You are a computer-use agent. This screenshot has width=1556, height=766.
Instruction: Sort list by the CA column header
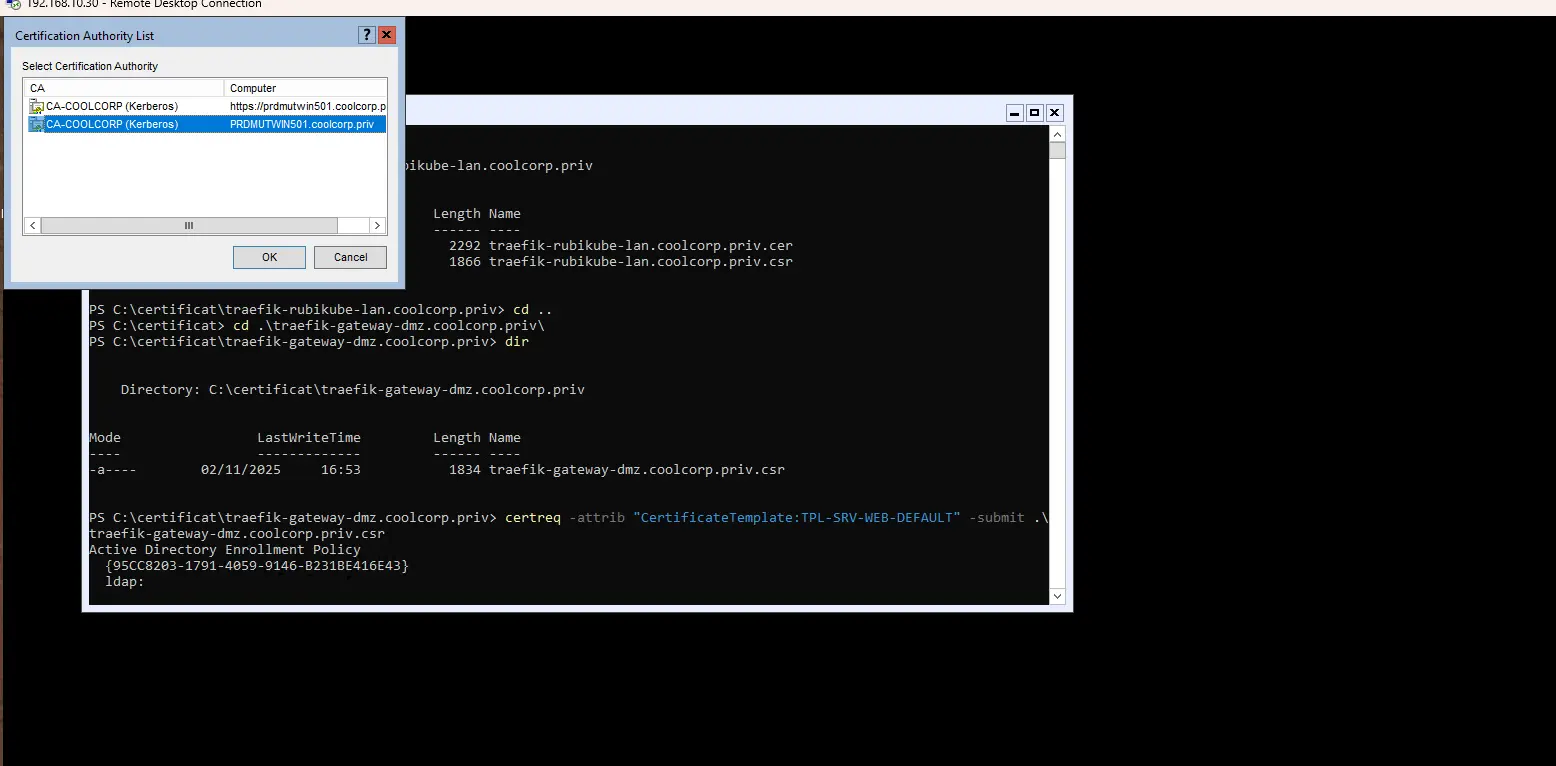(x=124, y=88)
